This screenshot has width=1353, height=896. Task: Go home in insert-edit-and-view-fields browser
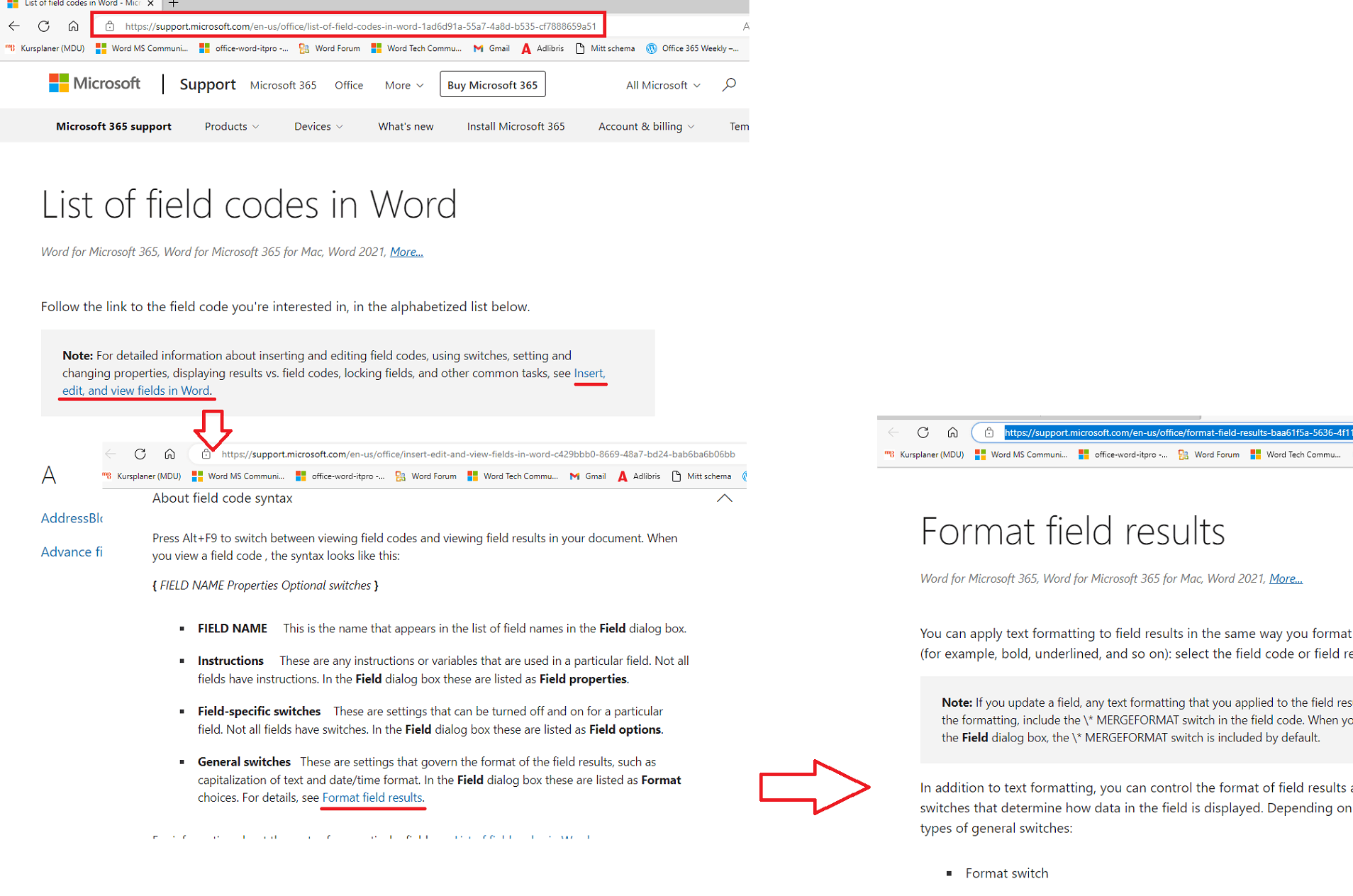click(x=169, y=454)
